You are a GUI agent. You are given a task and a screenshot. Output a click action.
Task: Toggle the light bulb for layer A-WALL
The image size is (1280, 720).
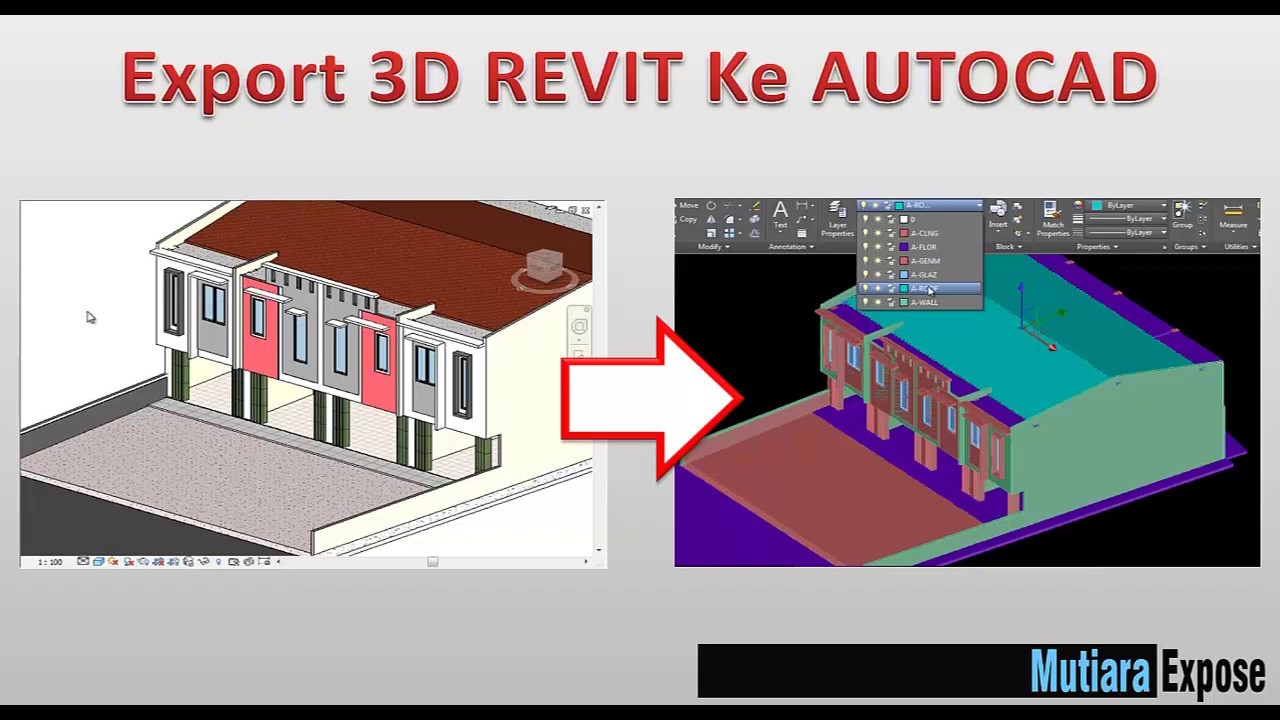pyautogui.click(x=865, y=302)
